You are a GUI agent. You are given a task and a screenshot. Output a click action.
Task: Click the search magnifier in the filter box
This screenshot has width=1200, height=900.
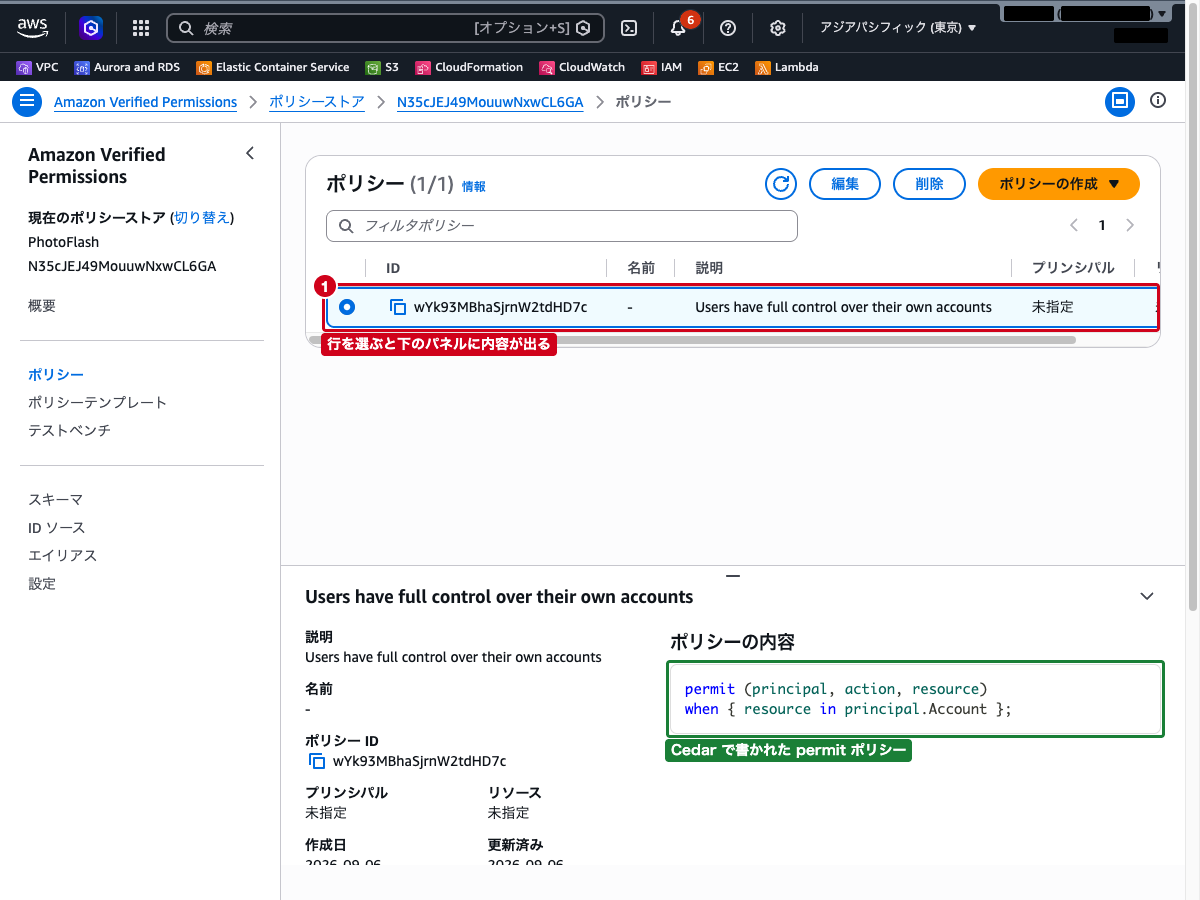[346, 226]
